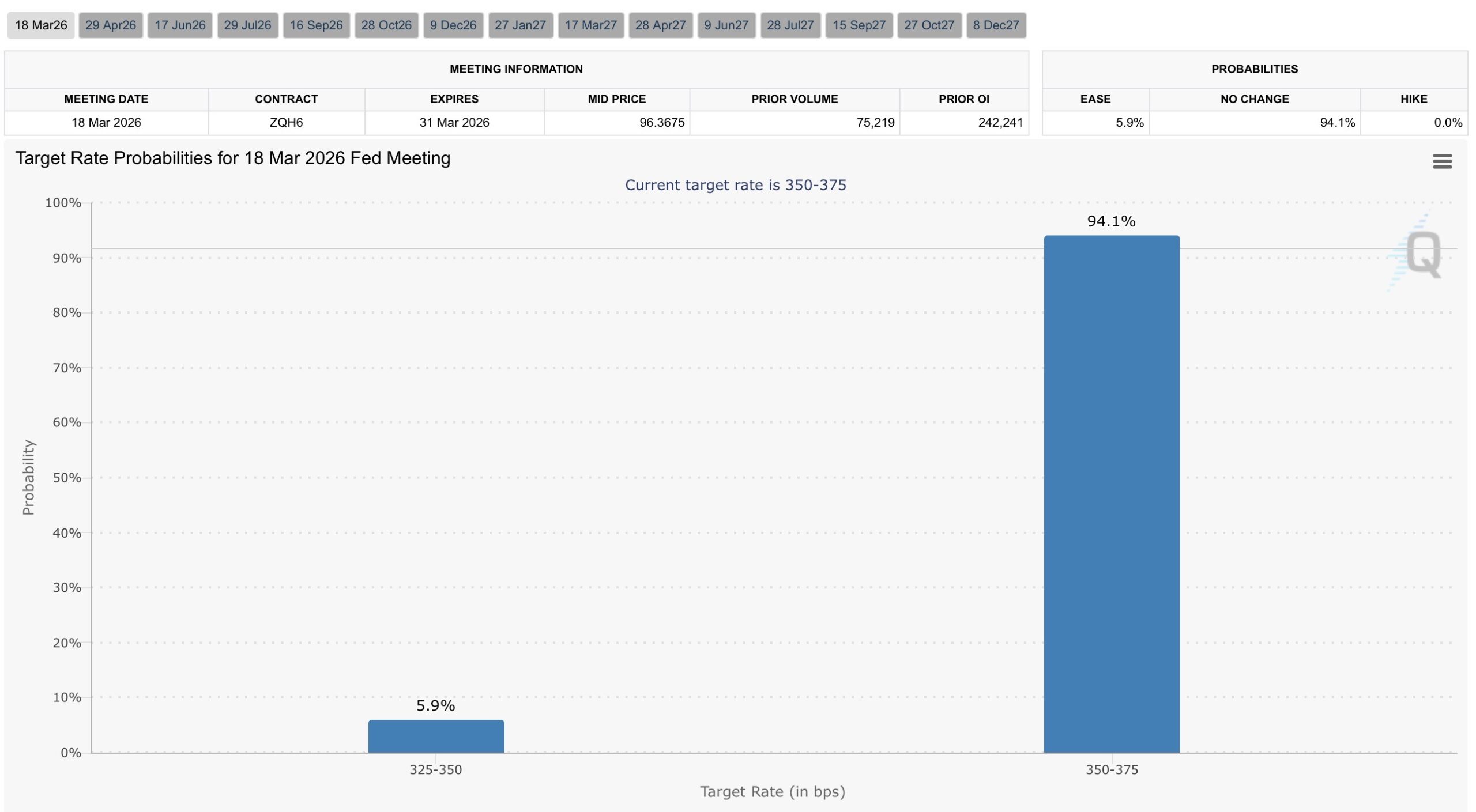The image size is (1476, 812).
Task: Select the 17 Jun26 meeting tab
Action: [x=180, y=25]
